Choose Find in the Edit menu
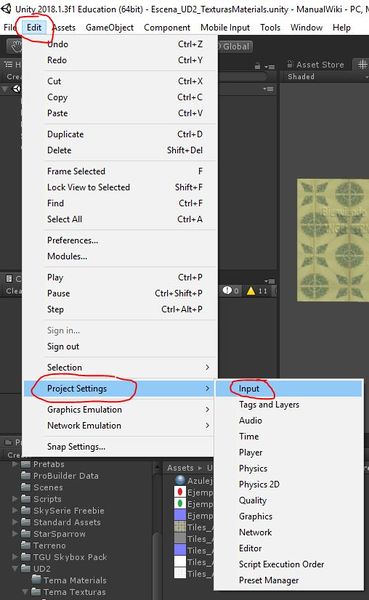This screenshot has width=369, height=600. (121, 204)
